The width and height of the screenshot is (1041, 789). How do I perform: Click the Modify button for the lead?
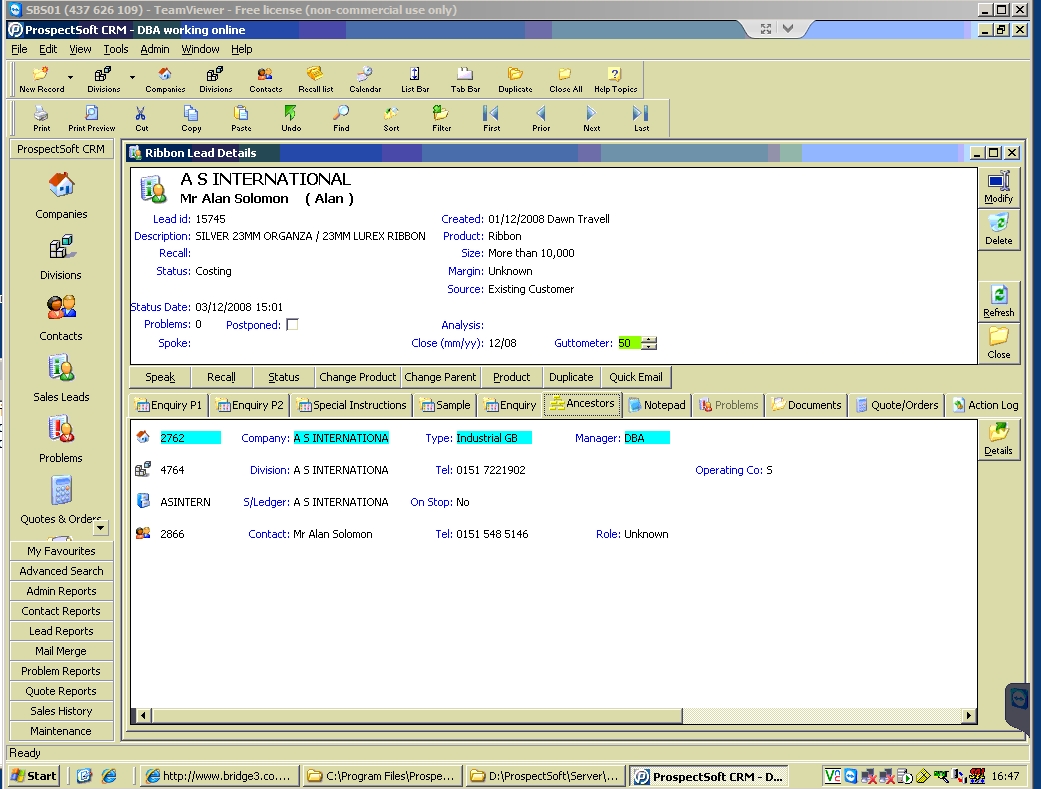999,187
